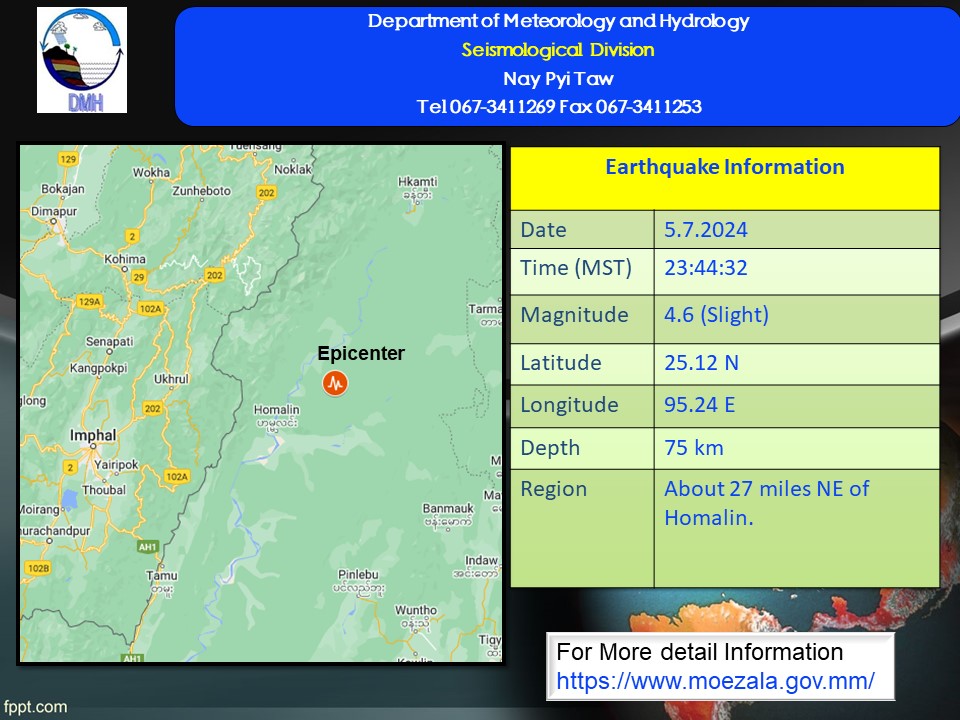Click the fppt.com watermark text
The width and height of the screenshot is (960, 720).
(x=35, y=707)
